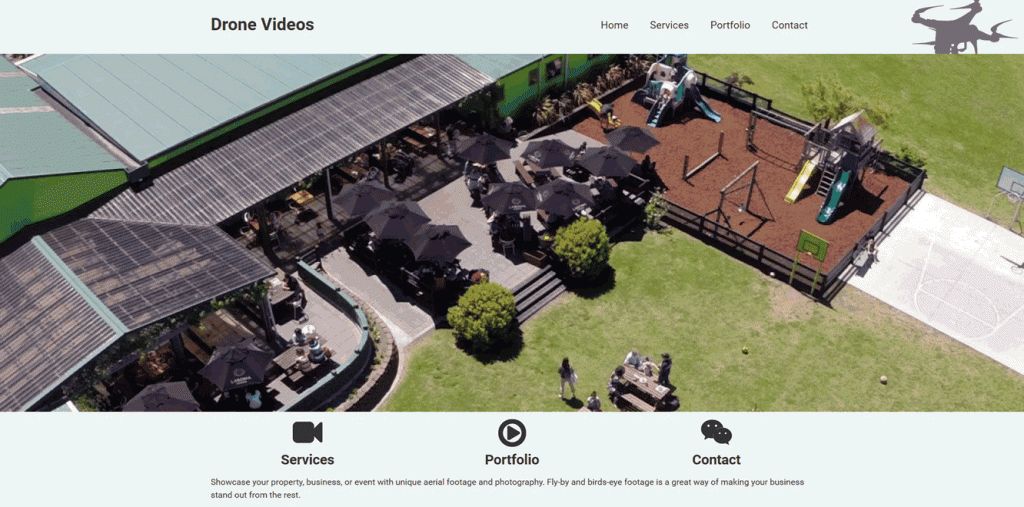Screen dimensions: 1024x507
Task: Click the aerial footage hero video
Action: pyautogui.click(x=512, y=233)
